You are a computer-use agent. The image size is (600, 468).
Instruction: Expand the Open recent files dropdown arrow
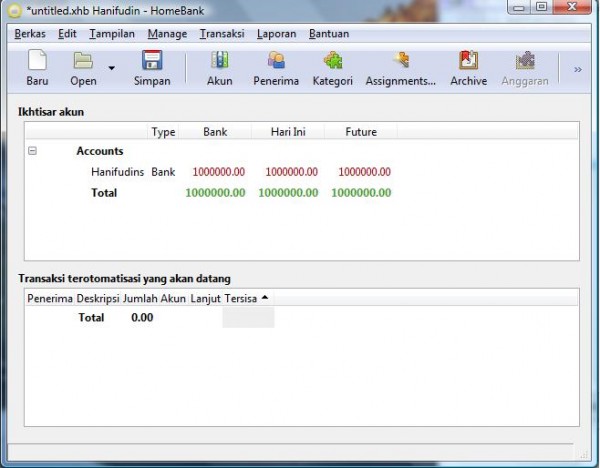pos(111,69)
